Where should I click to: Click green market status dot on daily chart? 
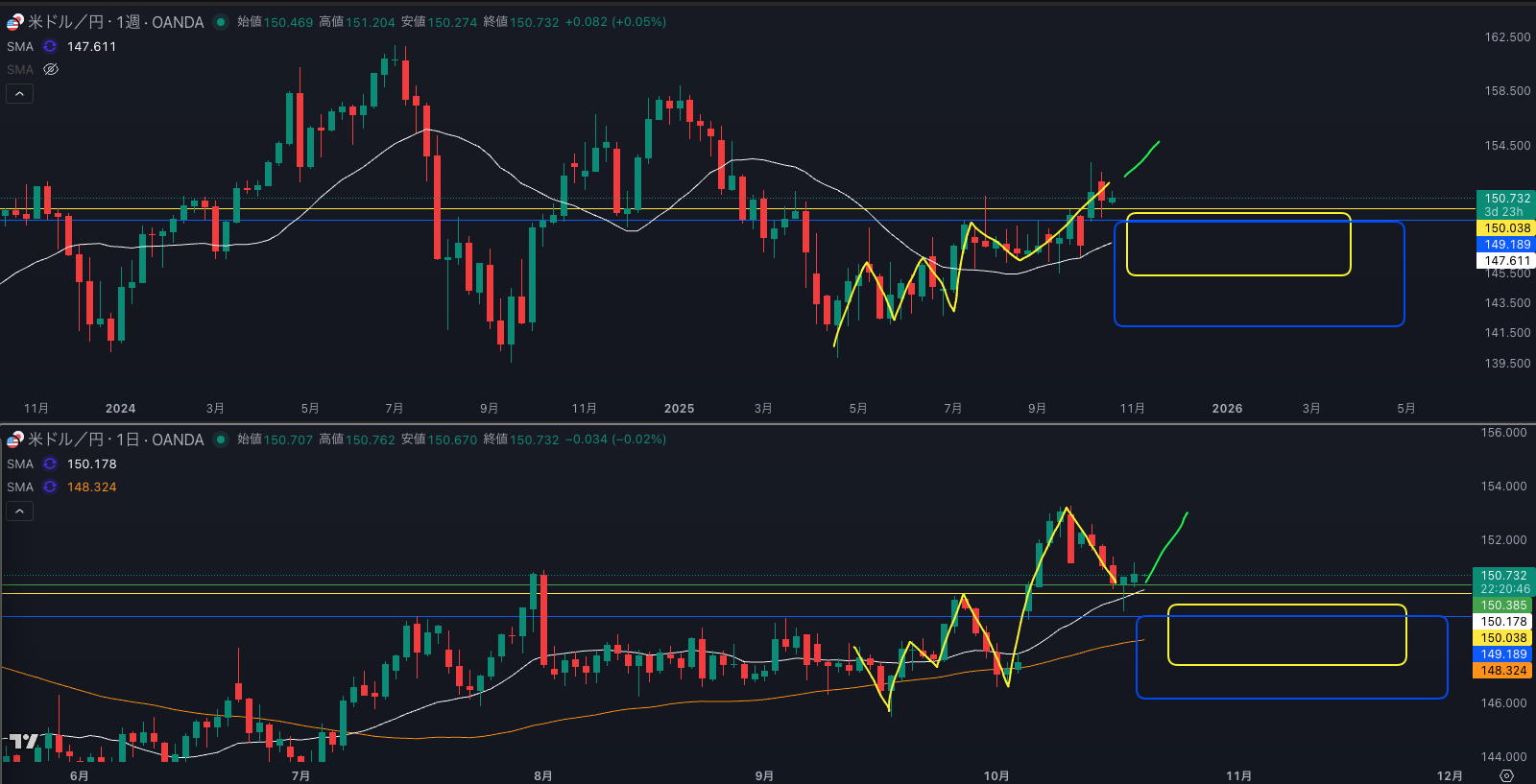point(221,440)
